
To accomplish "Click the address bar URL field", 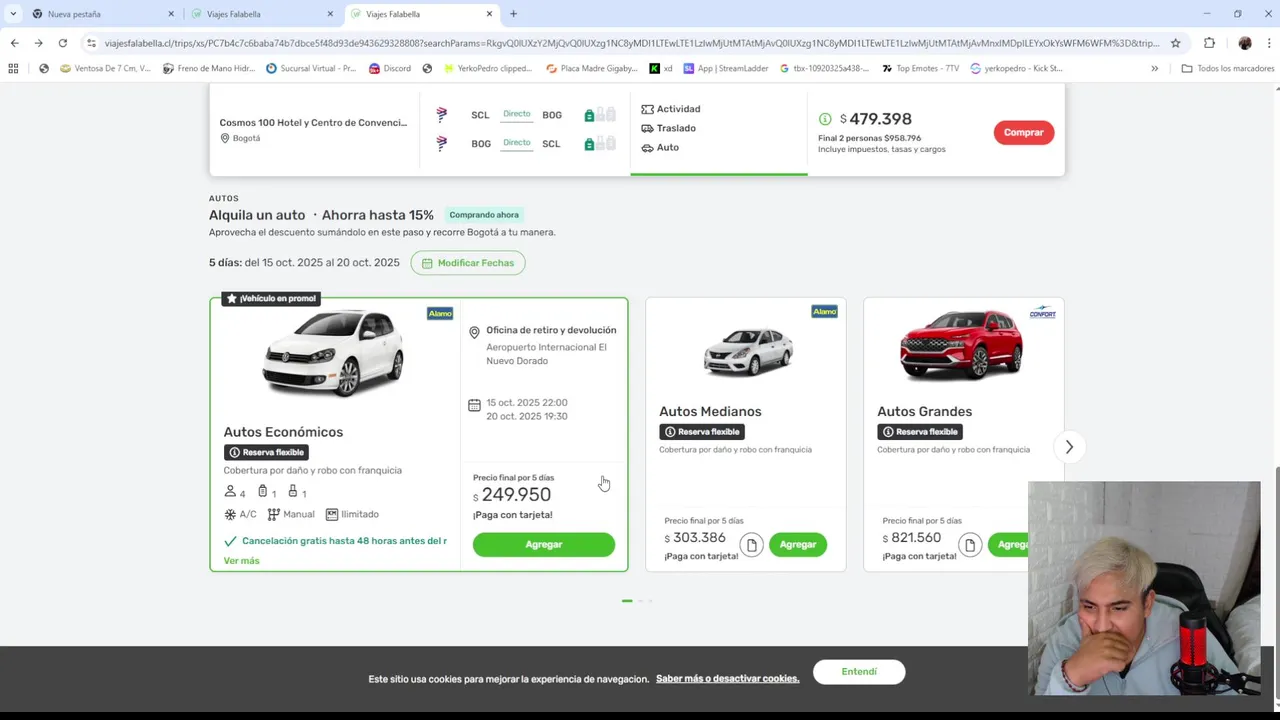I will (630, 43).
